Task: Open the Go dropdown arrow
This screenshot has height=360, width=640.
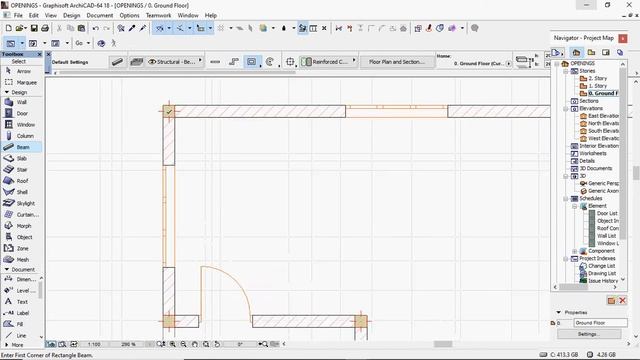Action: [x=88, y=43]
